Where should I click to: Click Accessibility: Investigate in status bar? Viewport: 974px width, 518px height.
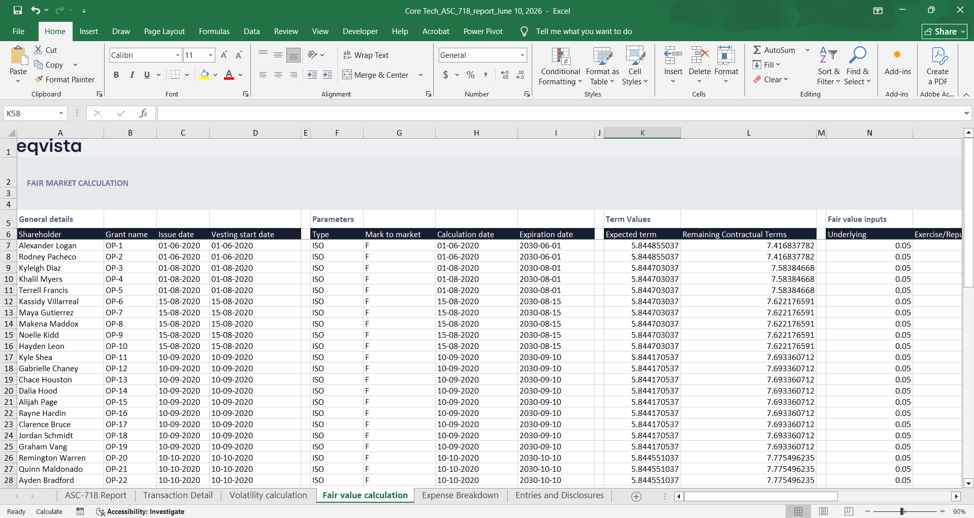pos(140,512)
